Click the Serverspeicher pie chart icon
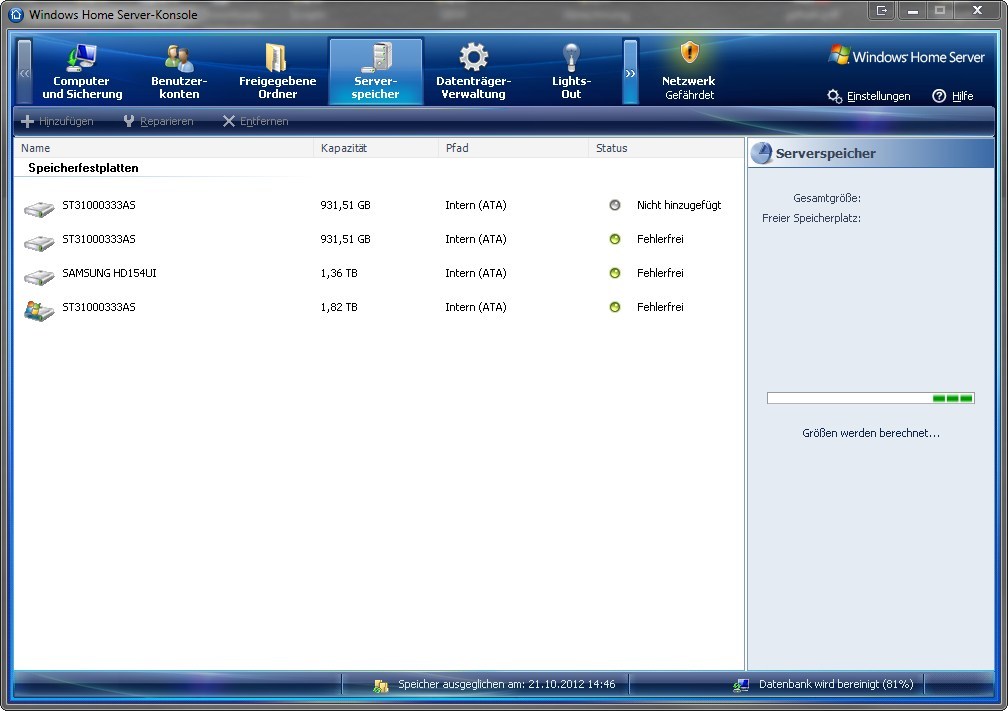The width and height of the screenshot is (1008, 711). click(x=761, y=153)
